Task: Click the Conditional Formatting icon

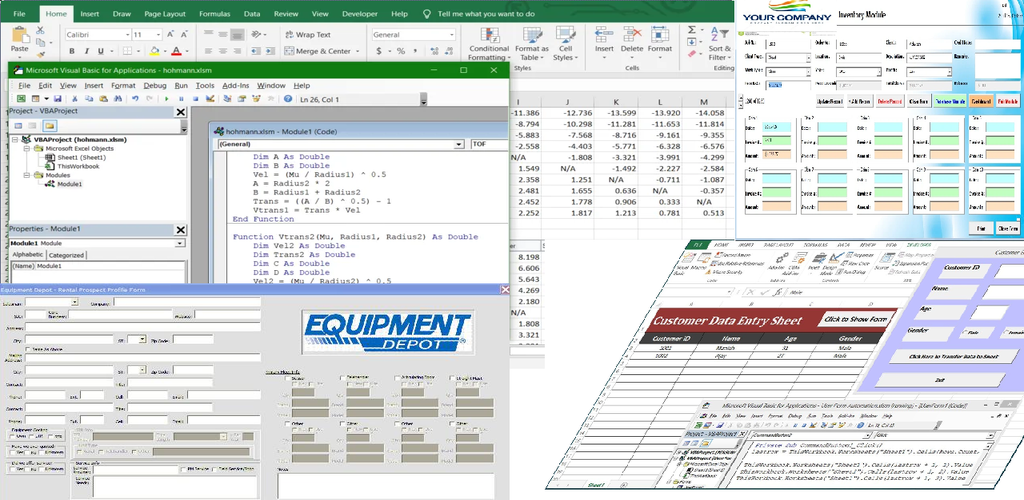Action: 489,35
